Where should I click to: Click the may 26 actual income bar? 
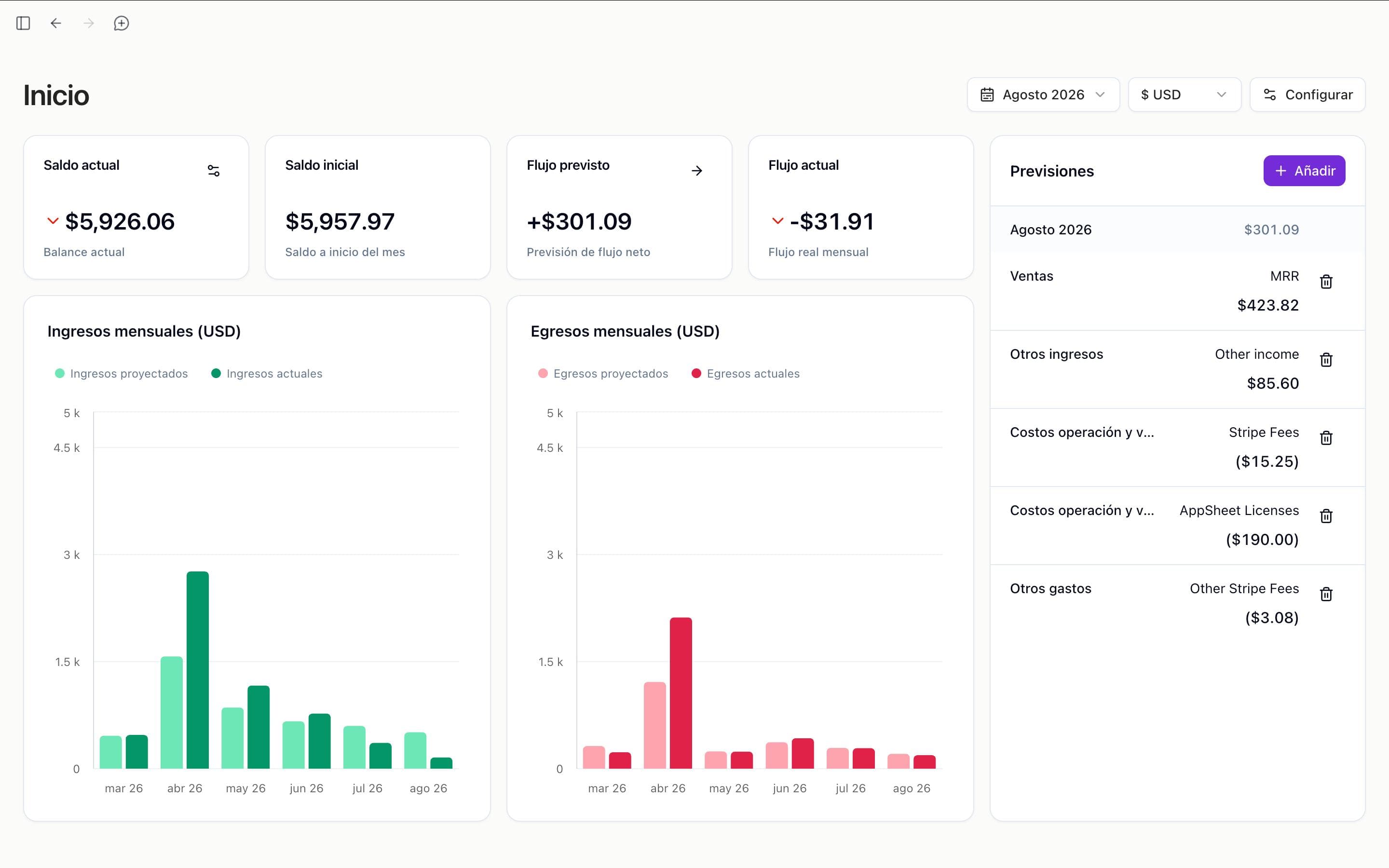click(x=259, y=727)
